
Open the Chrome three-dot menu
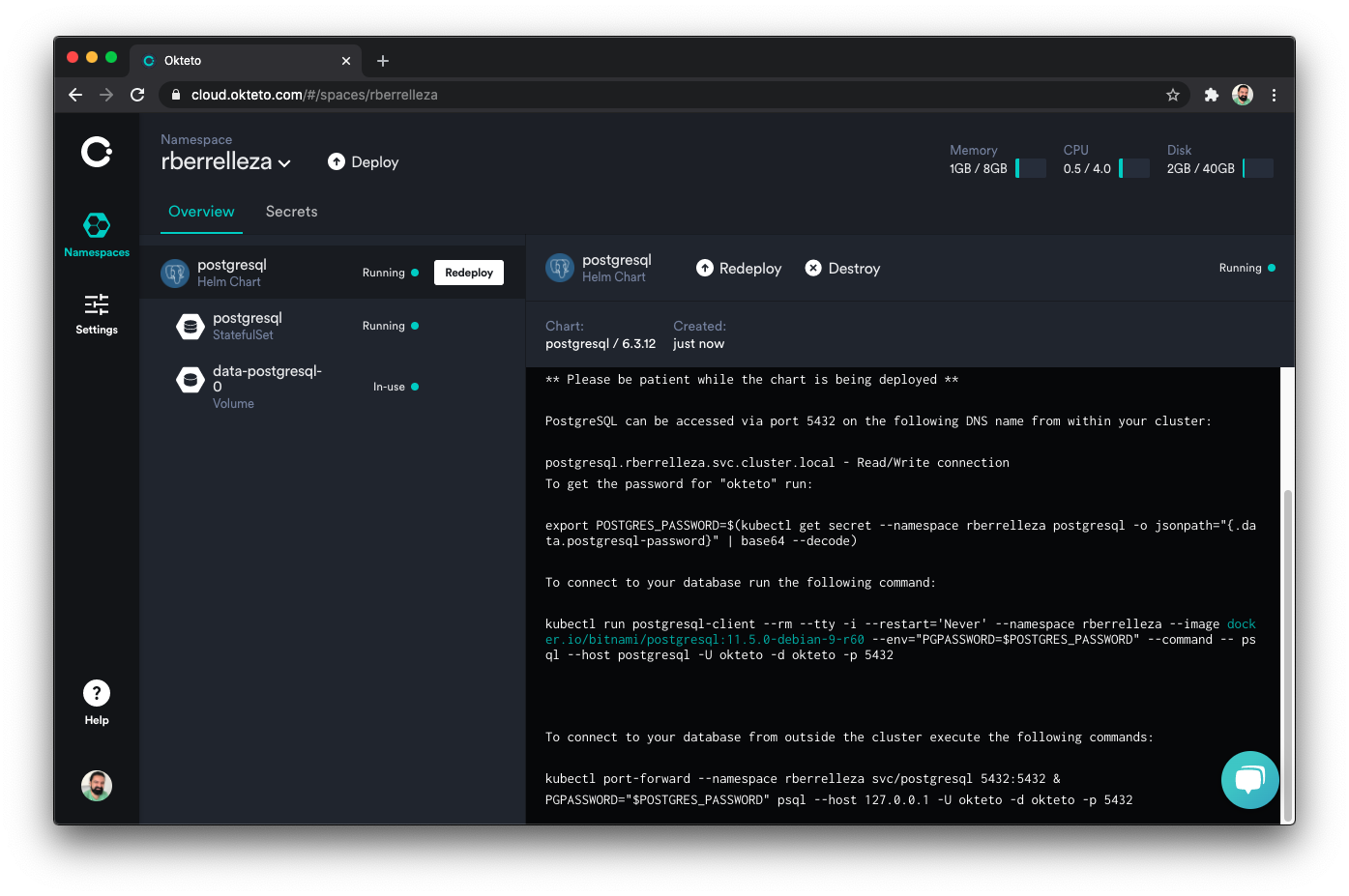(1274, 95)
